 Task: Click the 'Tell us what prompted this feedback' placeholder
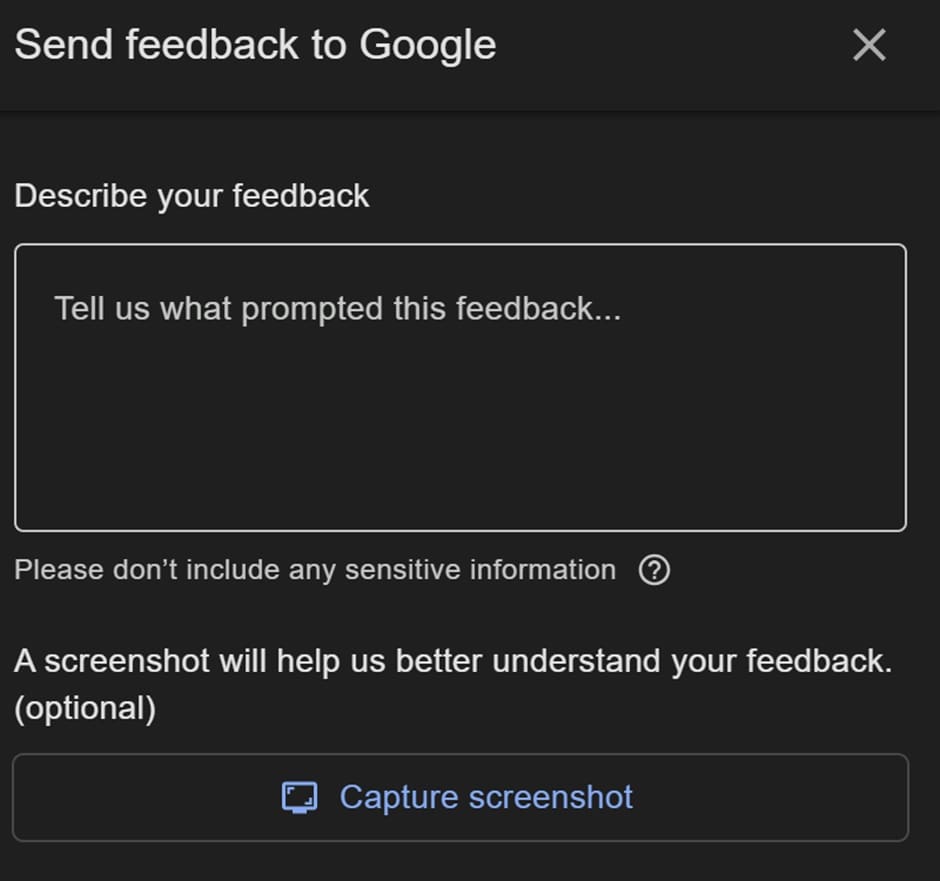[x=338, y=309]
